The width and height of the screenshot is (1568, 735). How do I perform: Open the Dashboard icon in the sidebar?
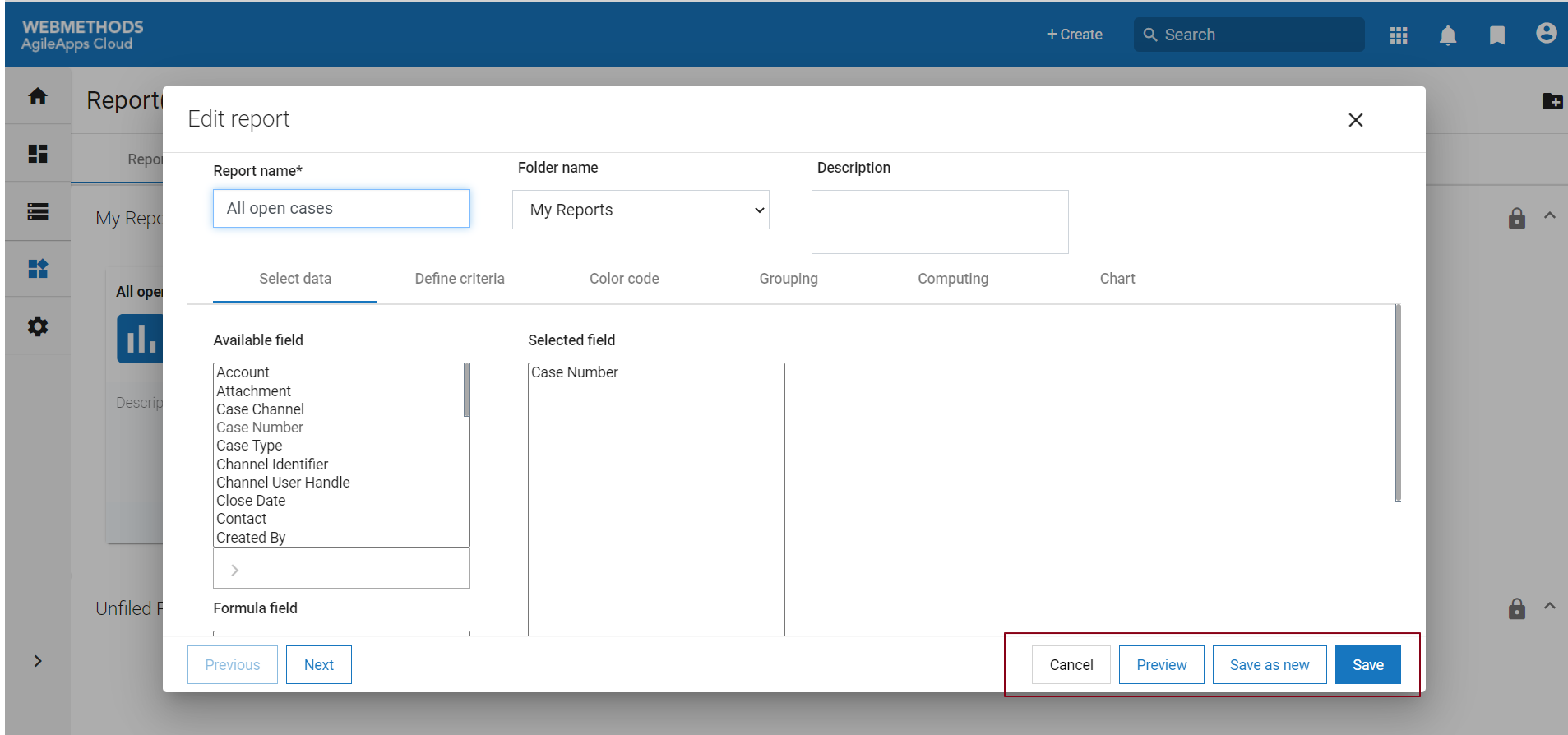click(x=38, y=154)
